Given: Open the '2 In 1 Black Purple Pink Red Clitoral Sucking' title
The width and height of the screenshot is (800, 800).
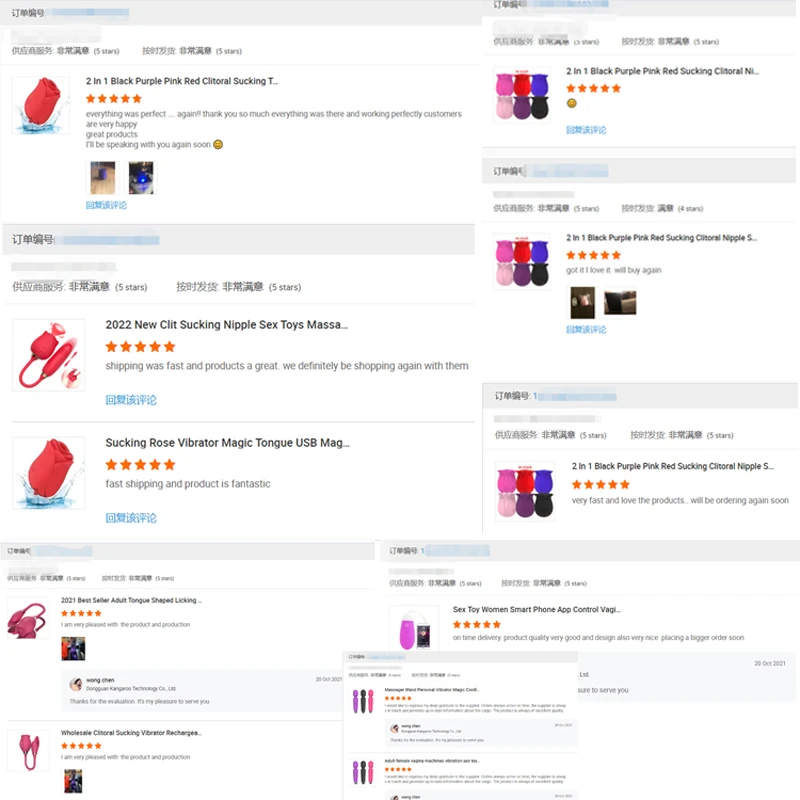Looking at the screenshot, I should [182, 81].
